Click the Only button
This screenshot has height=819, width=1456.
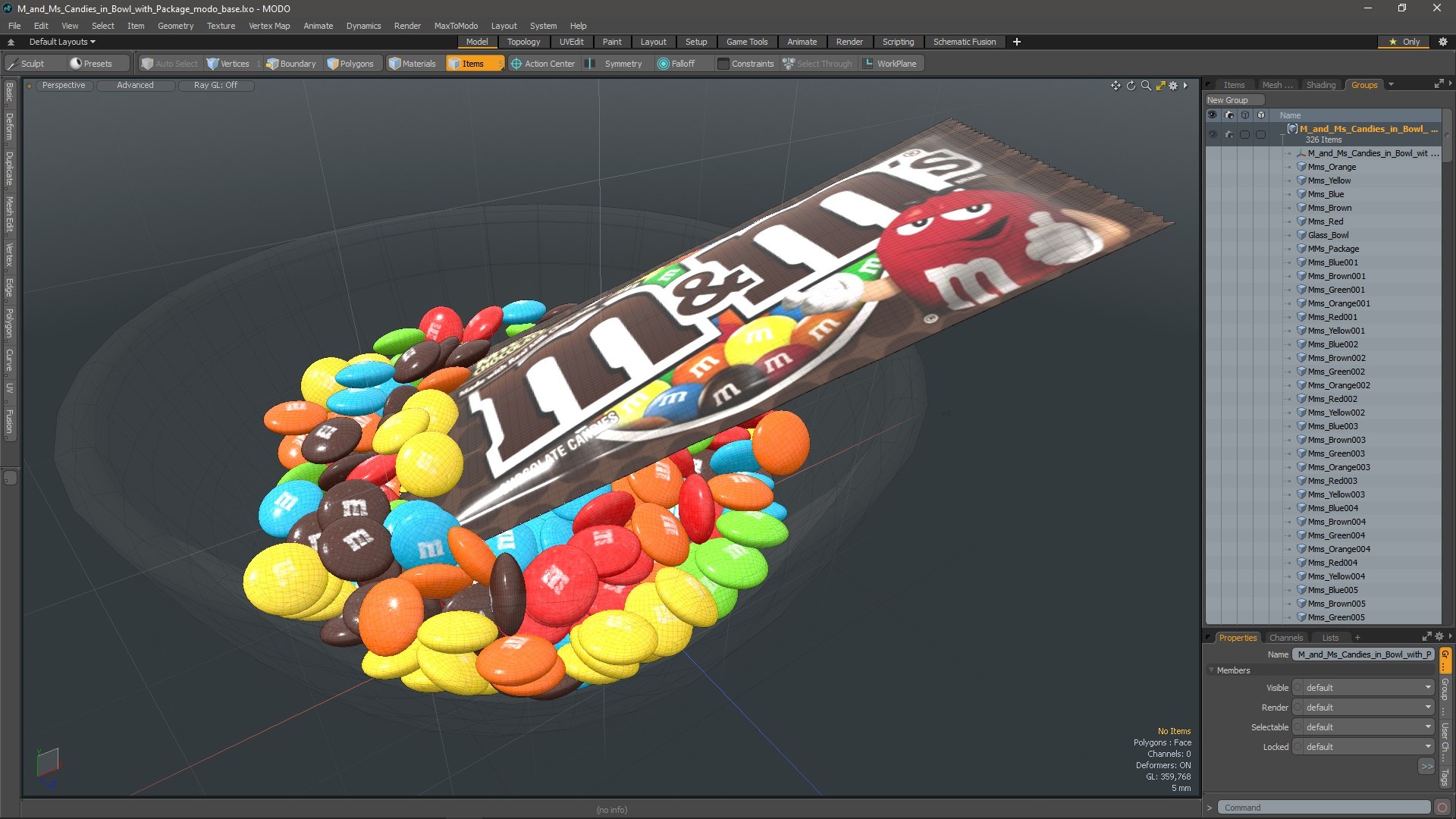pos(1405,42)
